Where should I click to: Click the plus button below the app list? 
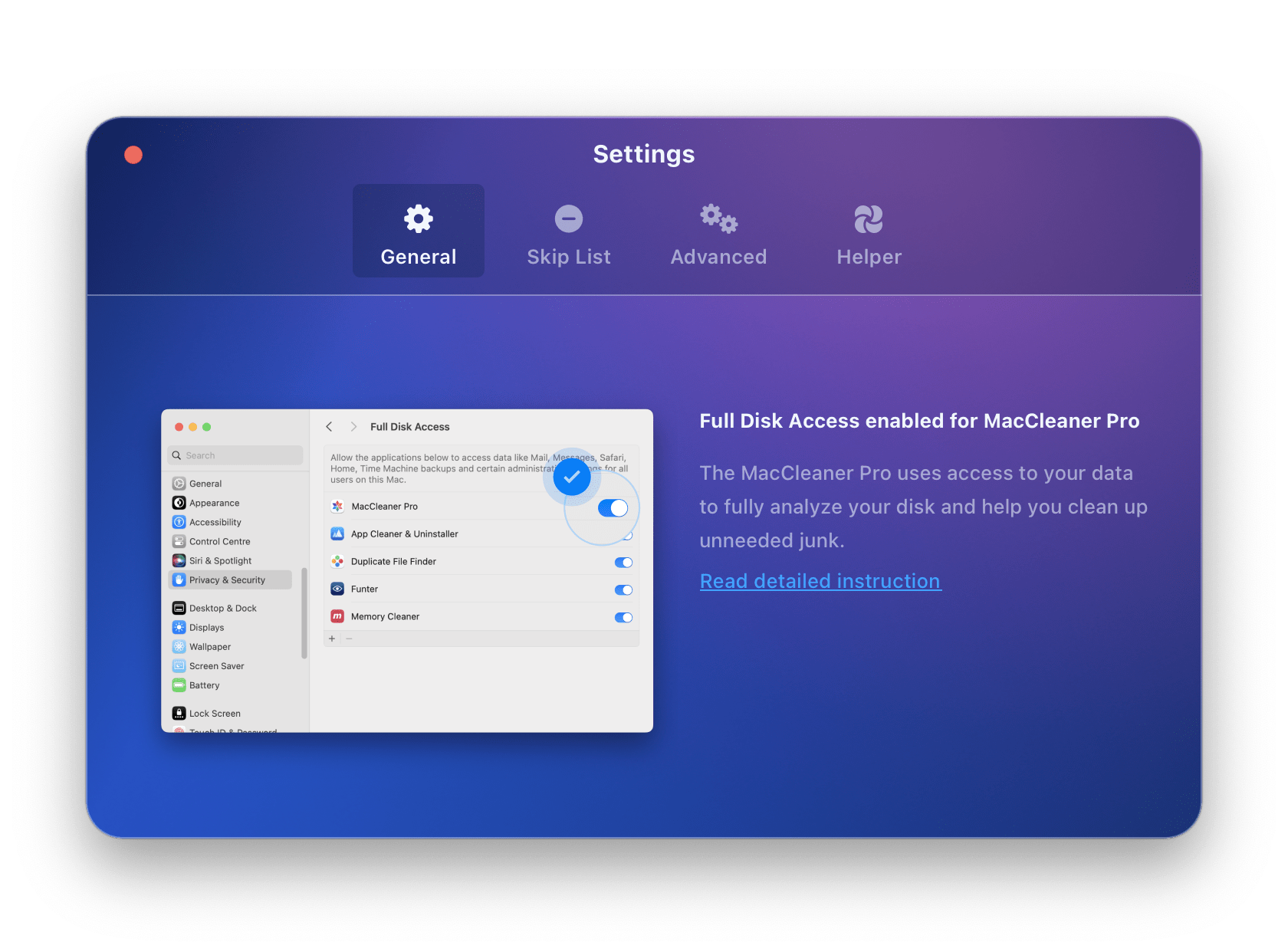click(332, 638)
